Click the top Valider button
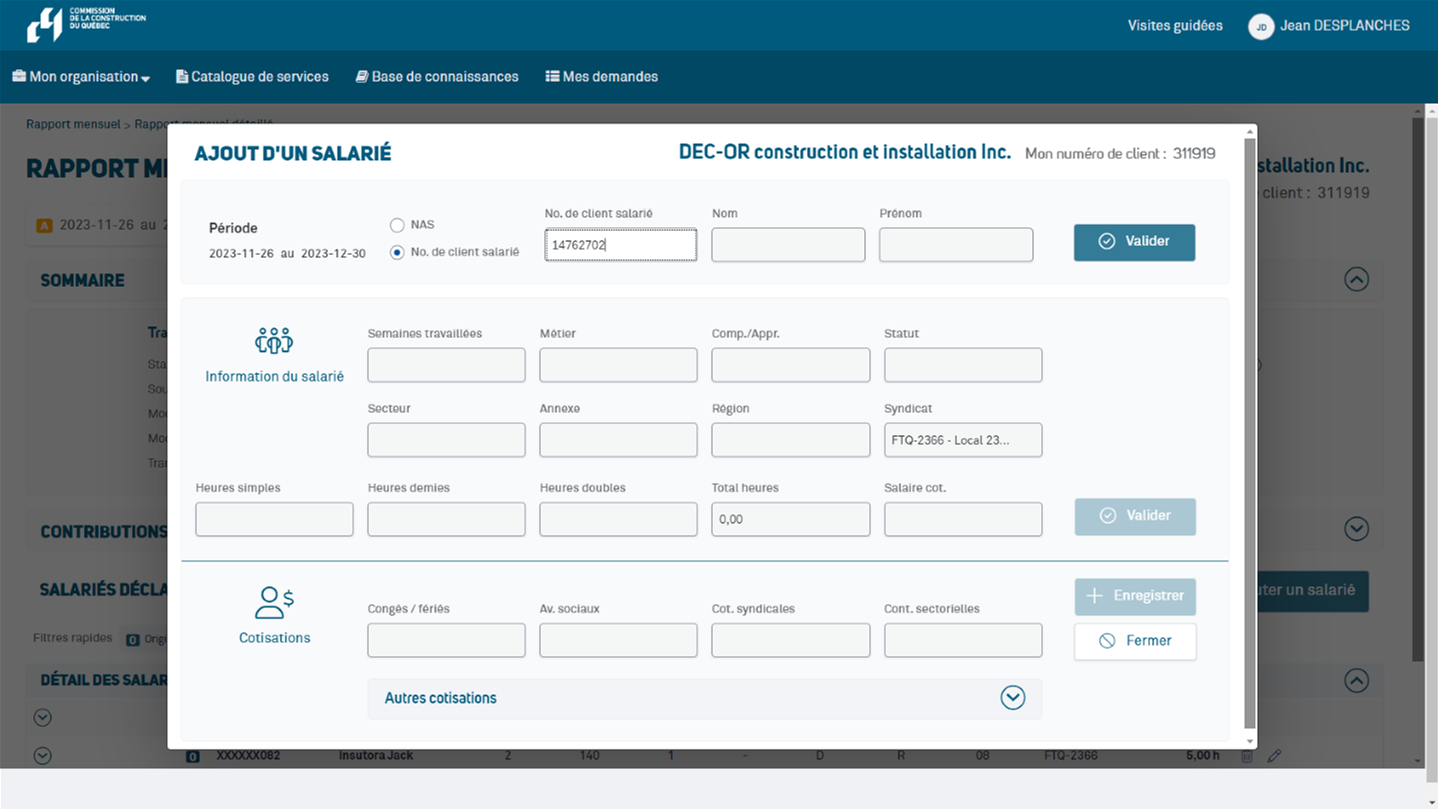The height and width of the screenshot is (809, 1438). click(x=1134, y=242)
